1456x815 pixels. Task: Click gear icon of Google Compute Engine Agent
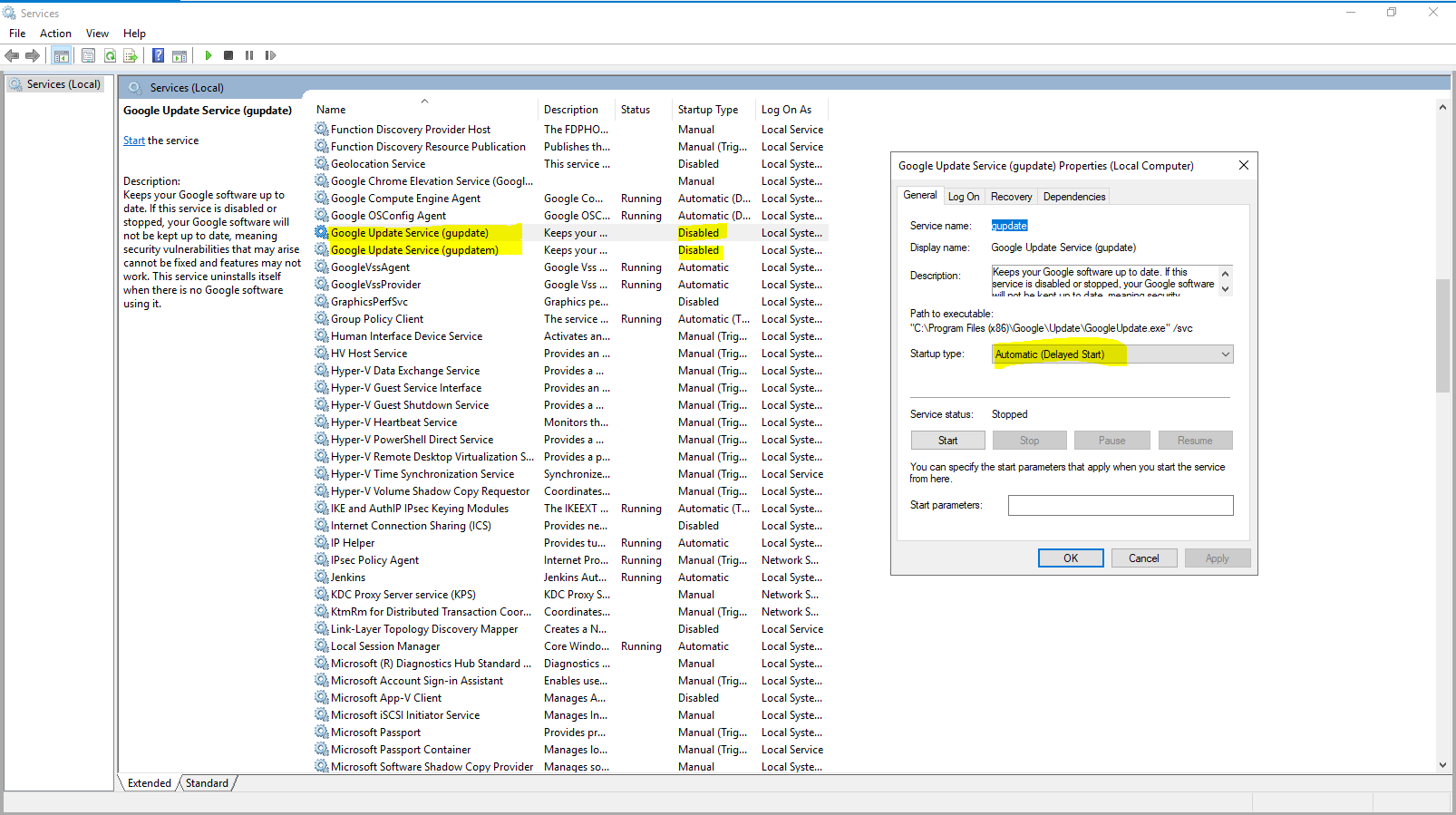(322, 199)
